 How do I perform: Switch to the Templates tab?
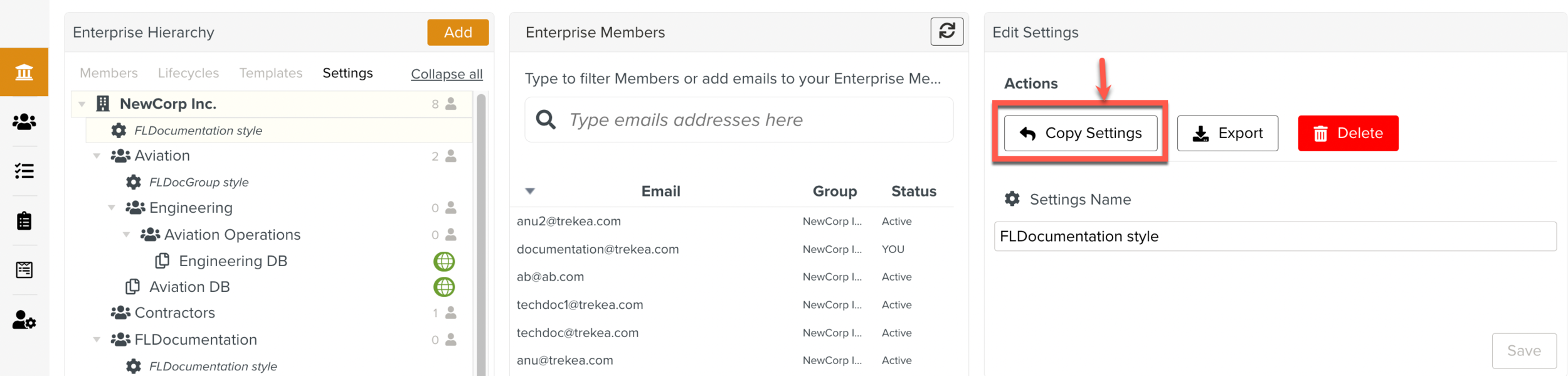(270, 73)
